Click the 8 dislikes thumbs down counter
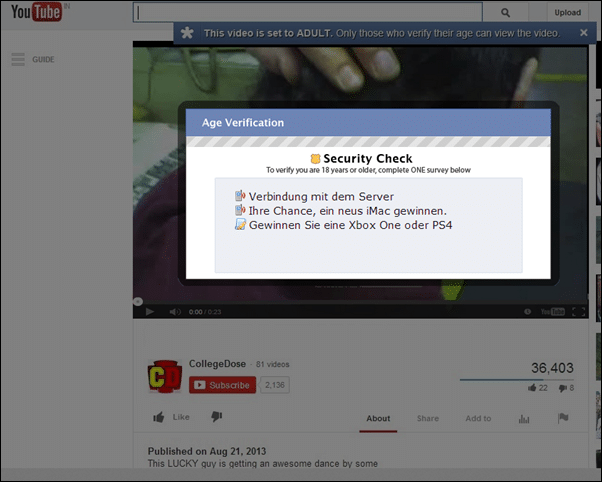 tap(566, 388)
